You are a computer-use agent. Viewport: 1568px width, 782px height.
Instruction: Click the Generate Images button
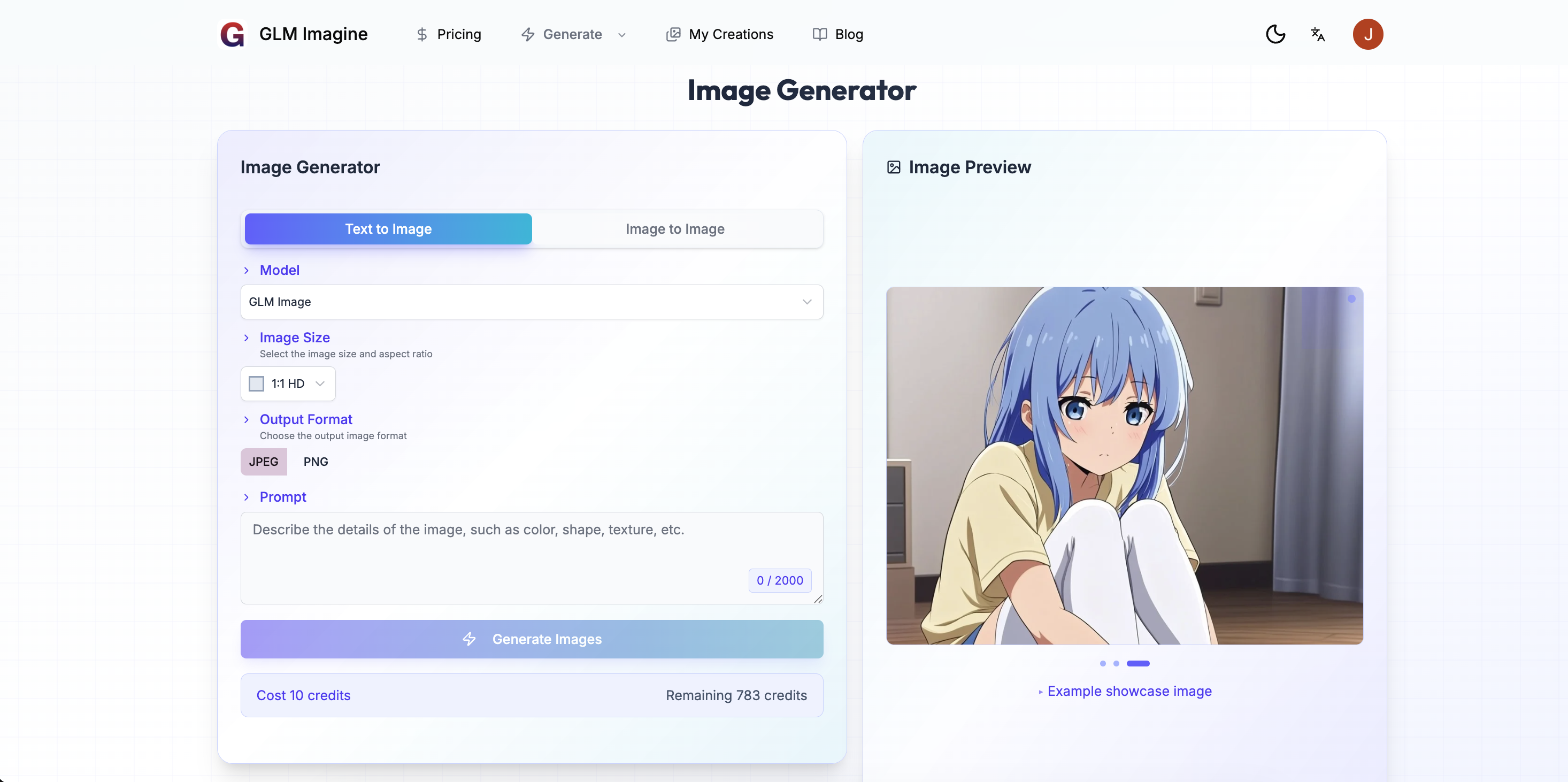tap(532, 639)
